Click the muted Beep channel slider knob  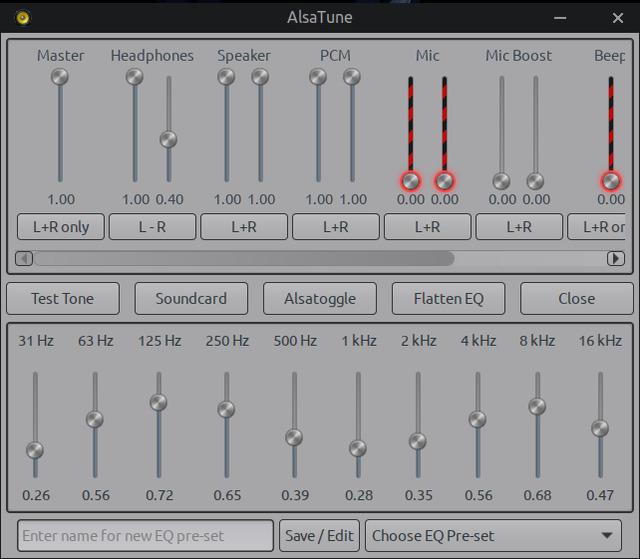(x=610, y=181)
